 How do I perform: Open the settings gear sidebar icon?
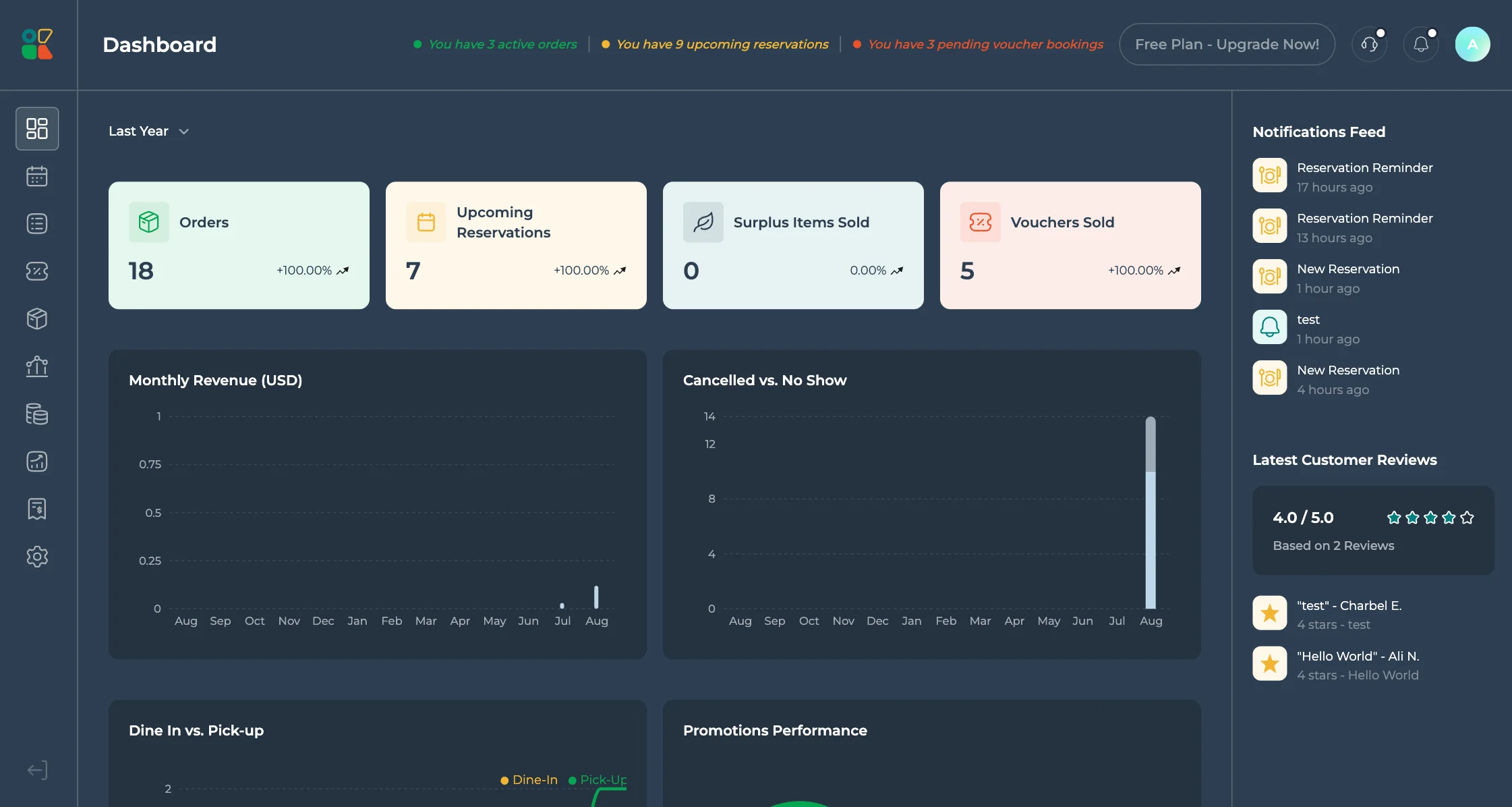pos(37,557)
